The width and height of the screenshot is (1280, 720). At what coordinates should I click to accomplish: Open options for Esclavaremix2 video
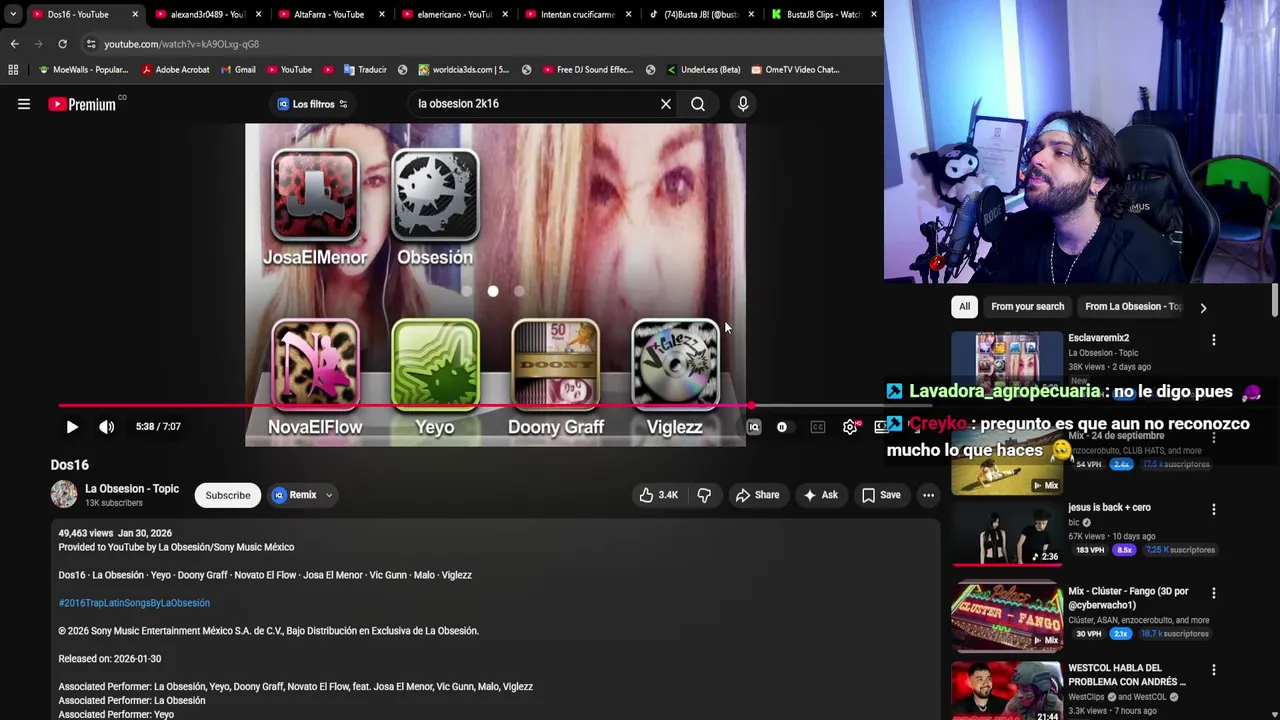(x=1214, y=340)
